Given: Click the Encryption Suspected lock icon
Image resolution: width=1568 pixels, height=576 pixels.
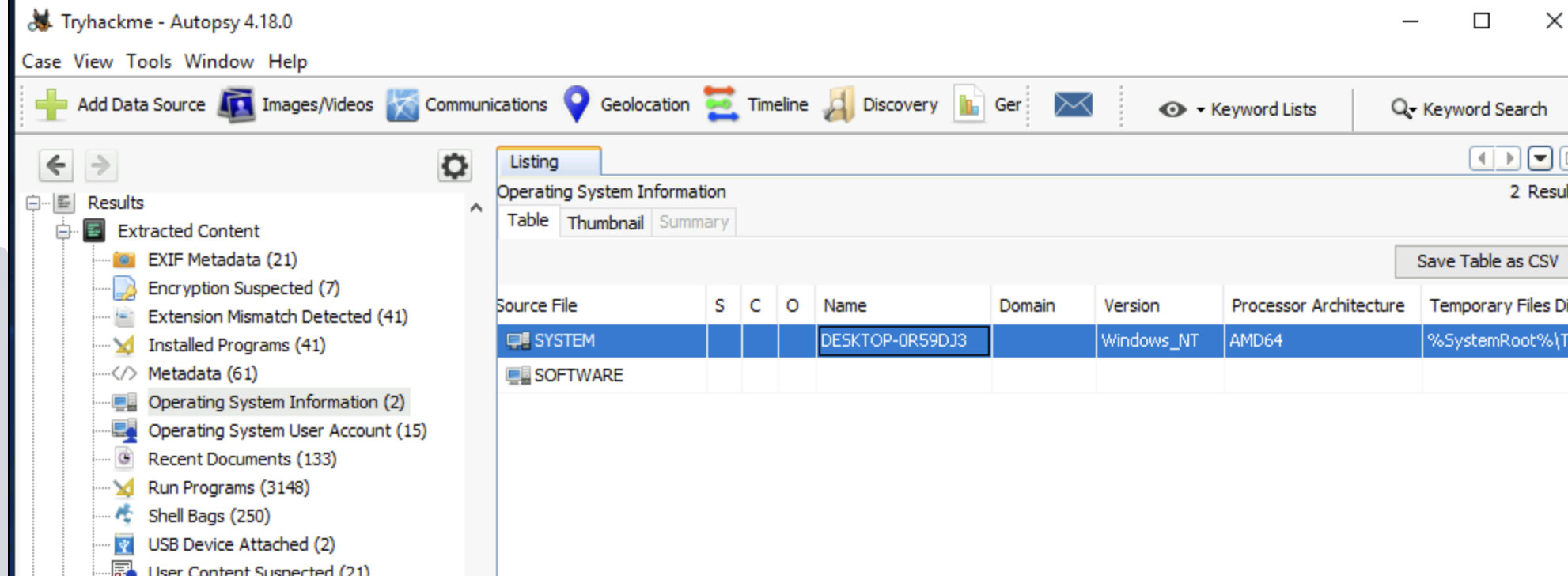Looking at the screenshot, I should pyautogui.click(x=124, y=288).
